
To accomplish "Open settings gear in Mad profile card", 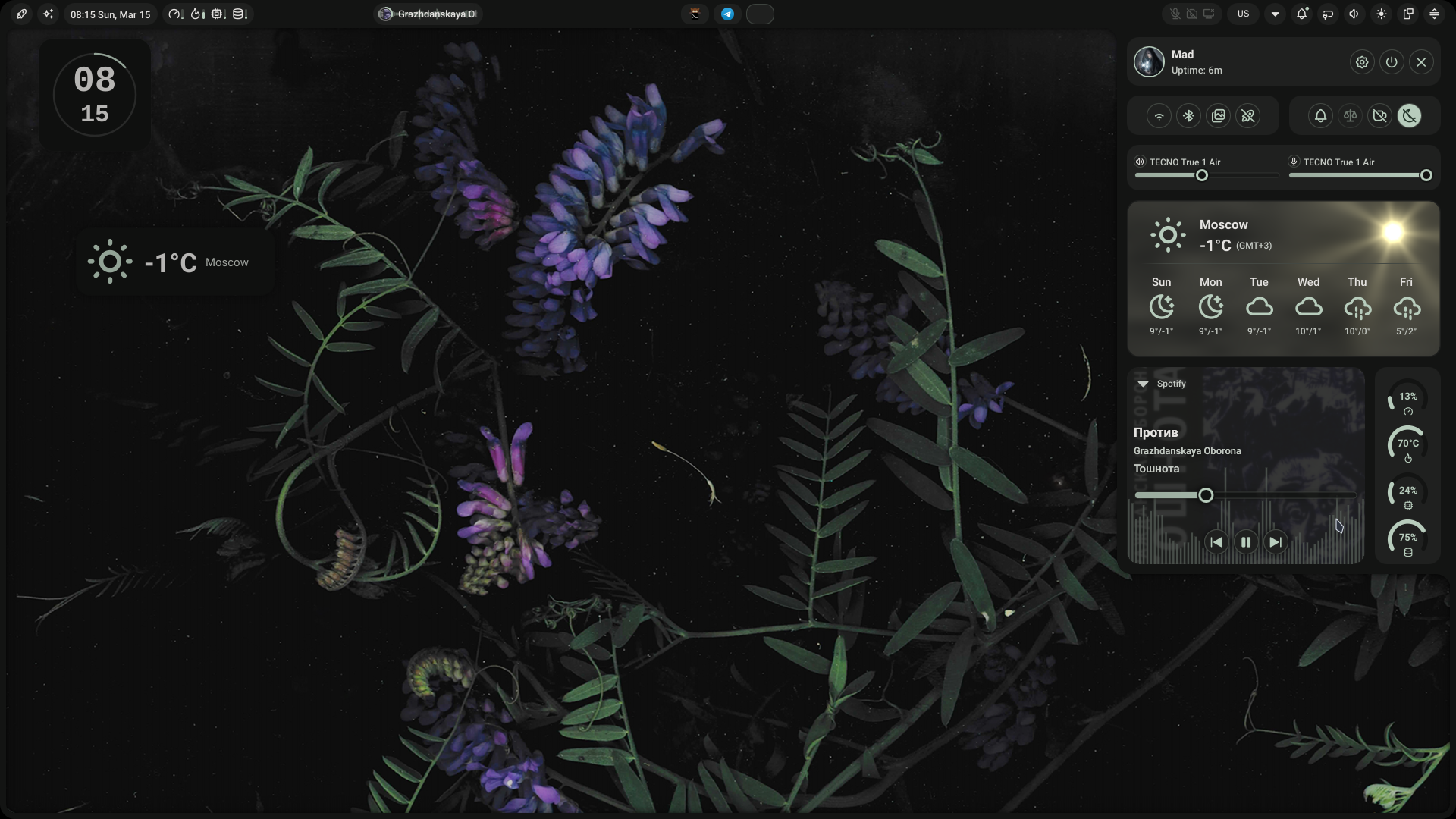I will (x=1362, y=62).
